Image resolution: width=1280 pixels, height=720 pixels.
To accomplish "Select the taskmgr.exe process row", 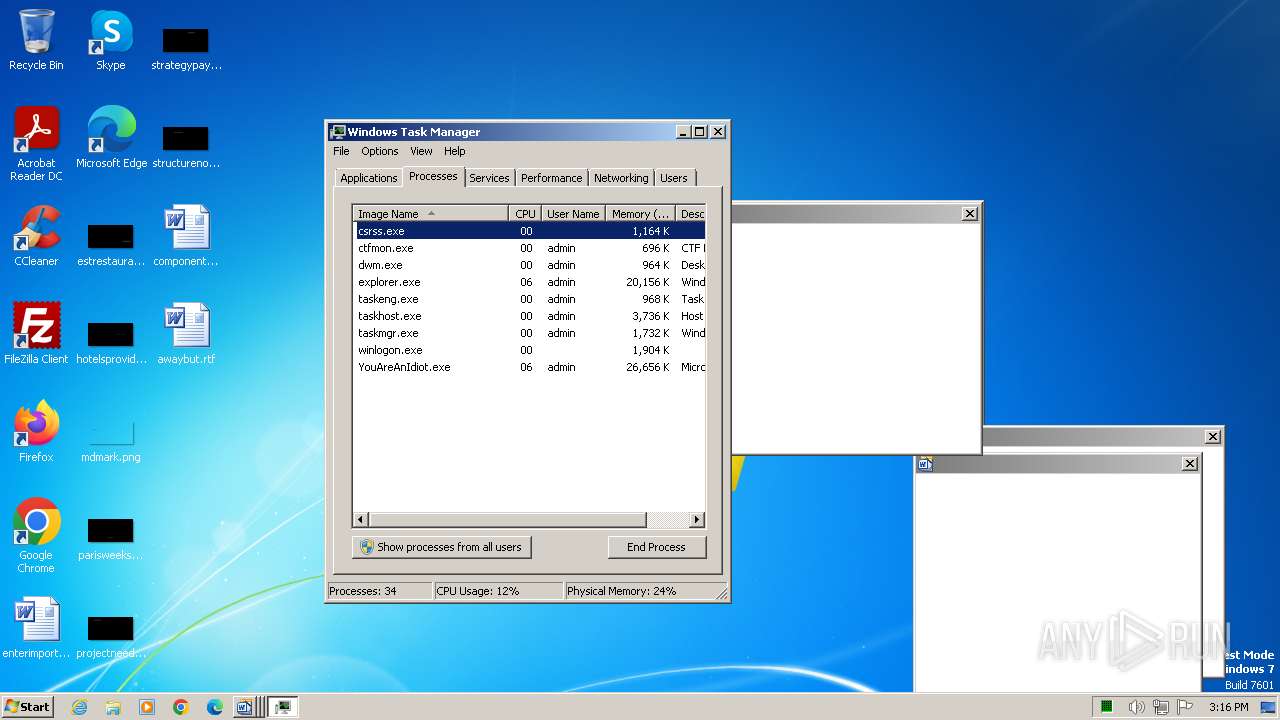I will (529, 333).
